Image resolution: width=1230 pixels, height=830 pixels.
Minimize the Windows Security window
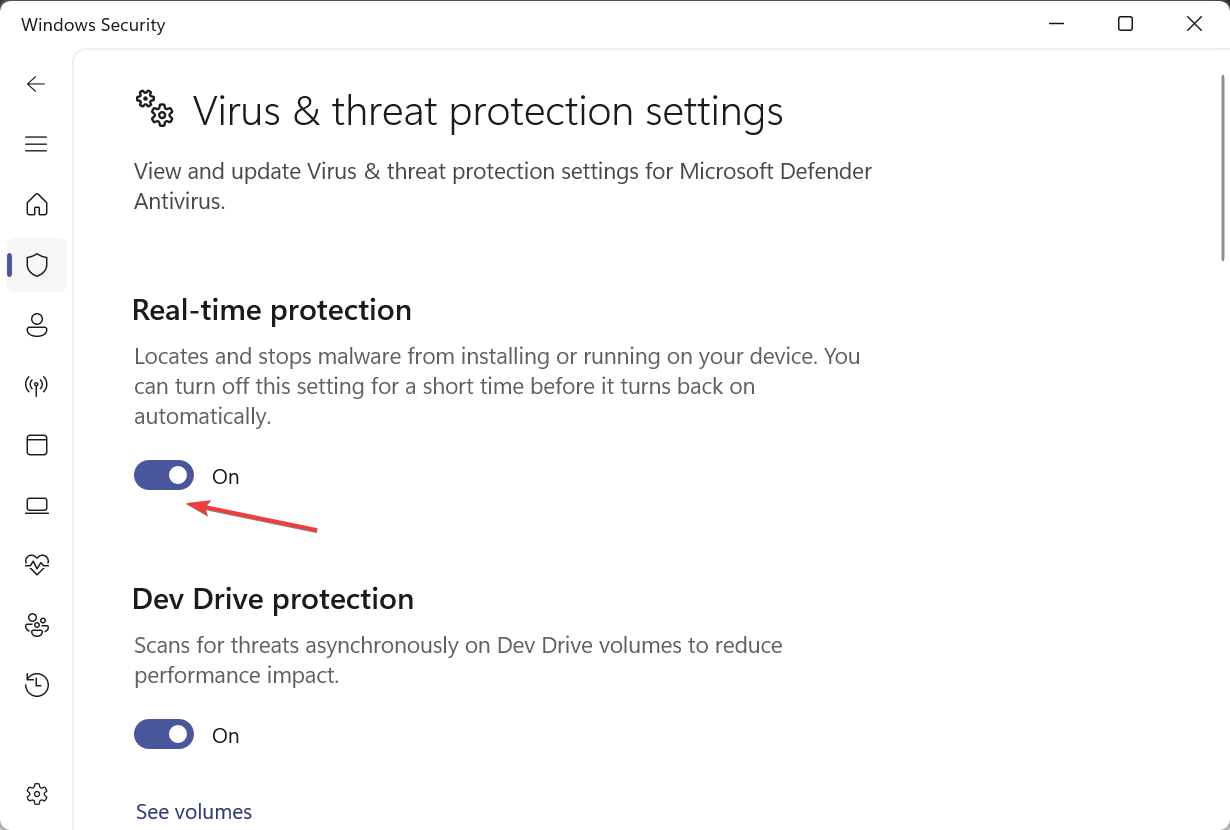click(x=1056, y=24)
